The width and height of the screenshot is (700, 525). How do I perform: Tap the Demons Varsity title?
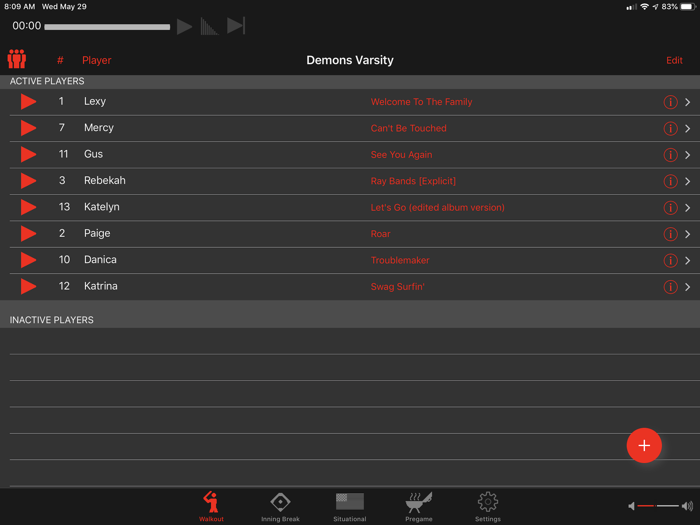click(x=350, y=60)
